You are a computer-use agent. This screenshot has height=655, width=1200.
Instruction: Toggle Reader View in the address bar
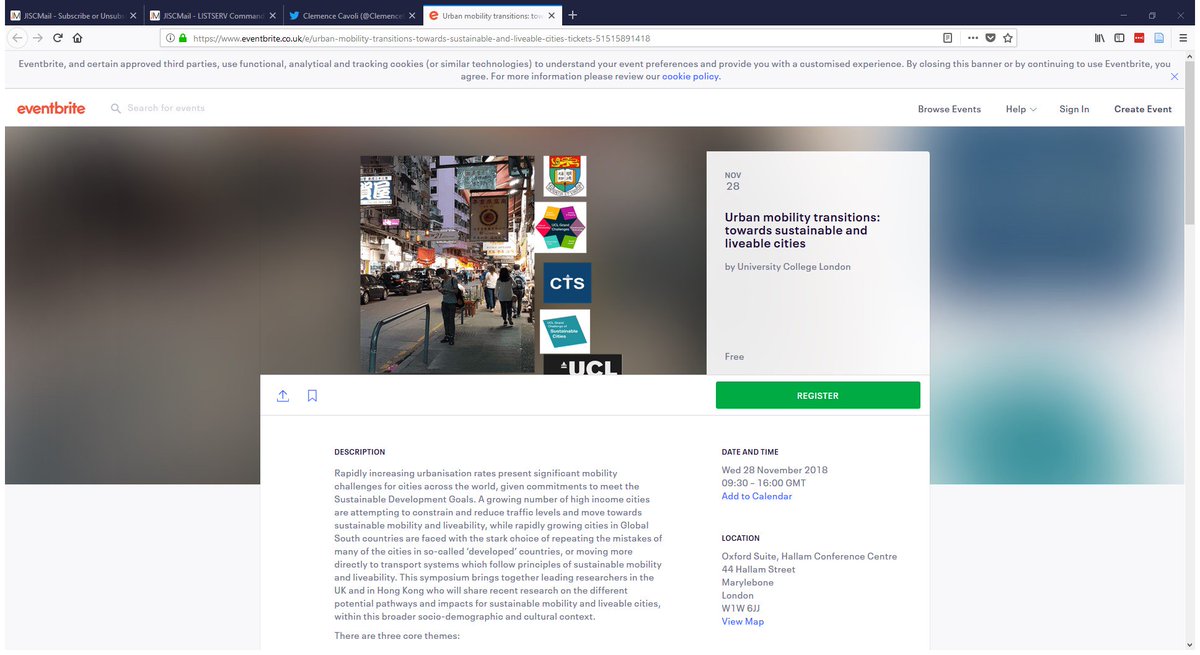click(947, 38)
